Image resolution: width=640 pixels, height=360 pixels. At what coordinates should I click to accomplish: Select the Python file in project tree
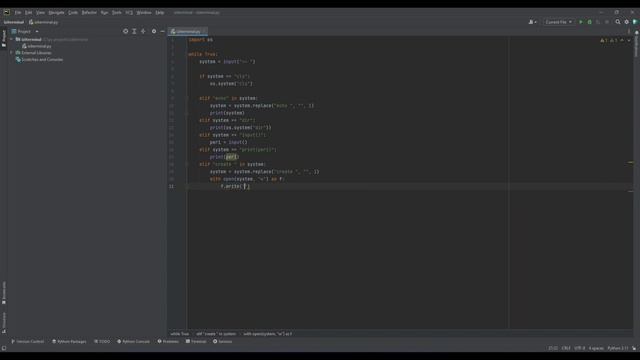37,46
